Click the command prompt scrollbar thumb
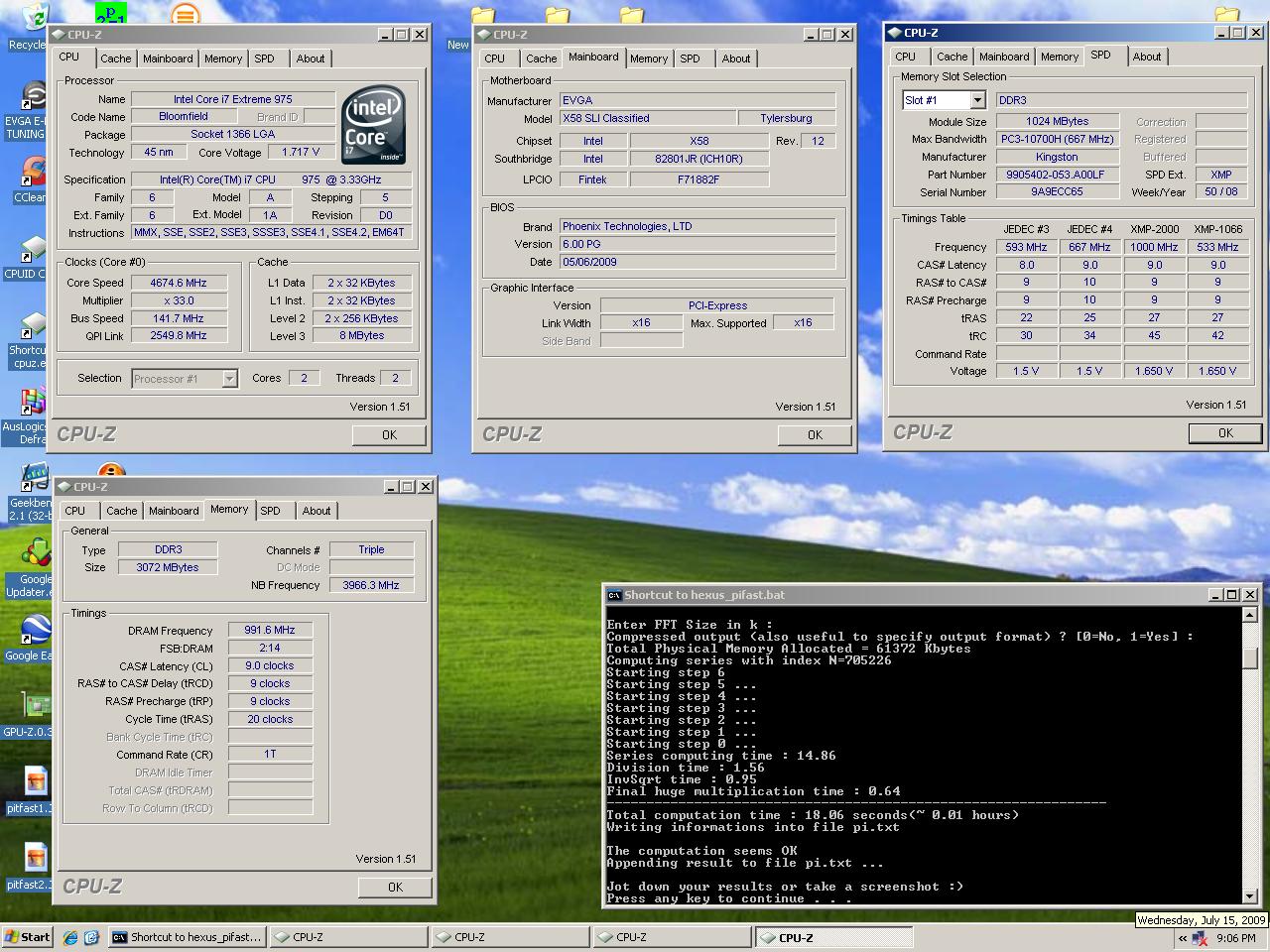Screen dimensions: 1270x952 [1250, 657]
